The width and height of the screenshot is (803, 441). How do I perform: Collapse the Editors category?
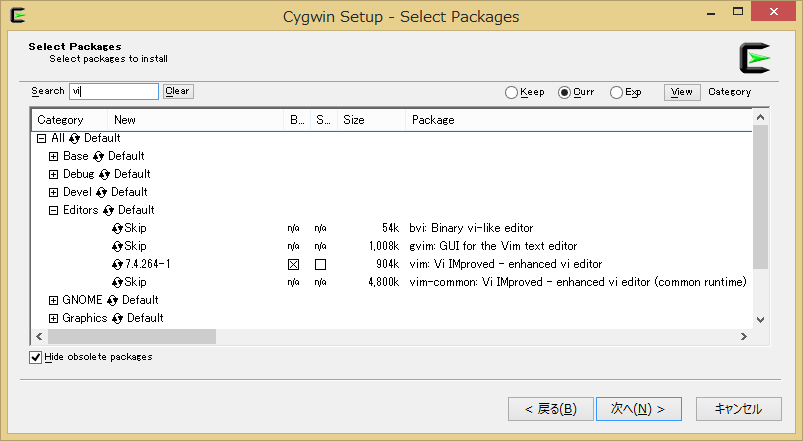click(53, 210)
